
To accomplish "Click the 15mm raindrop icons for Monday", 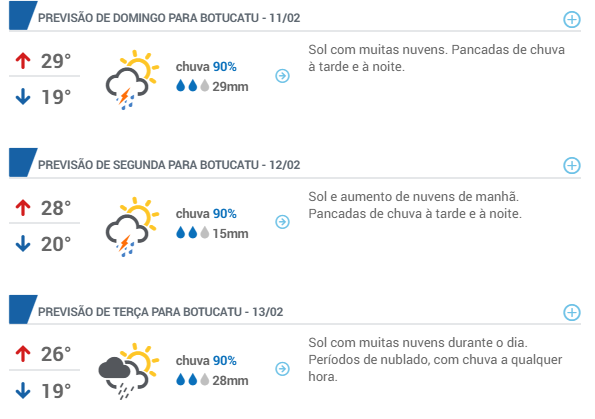I will tap(193, 233).
